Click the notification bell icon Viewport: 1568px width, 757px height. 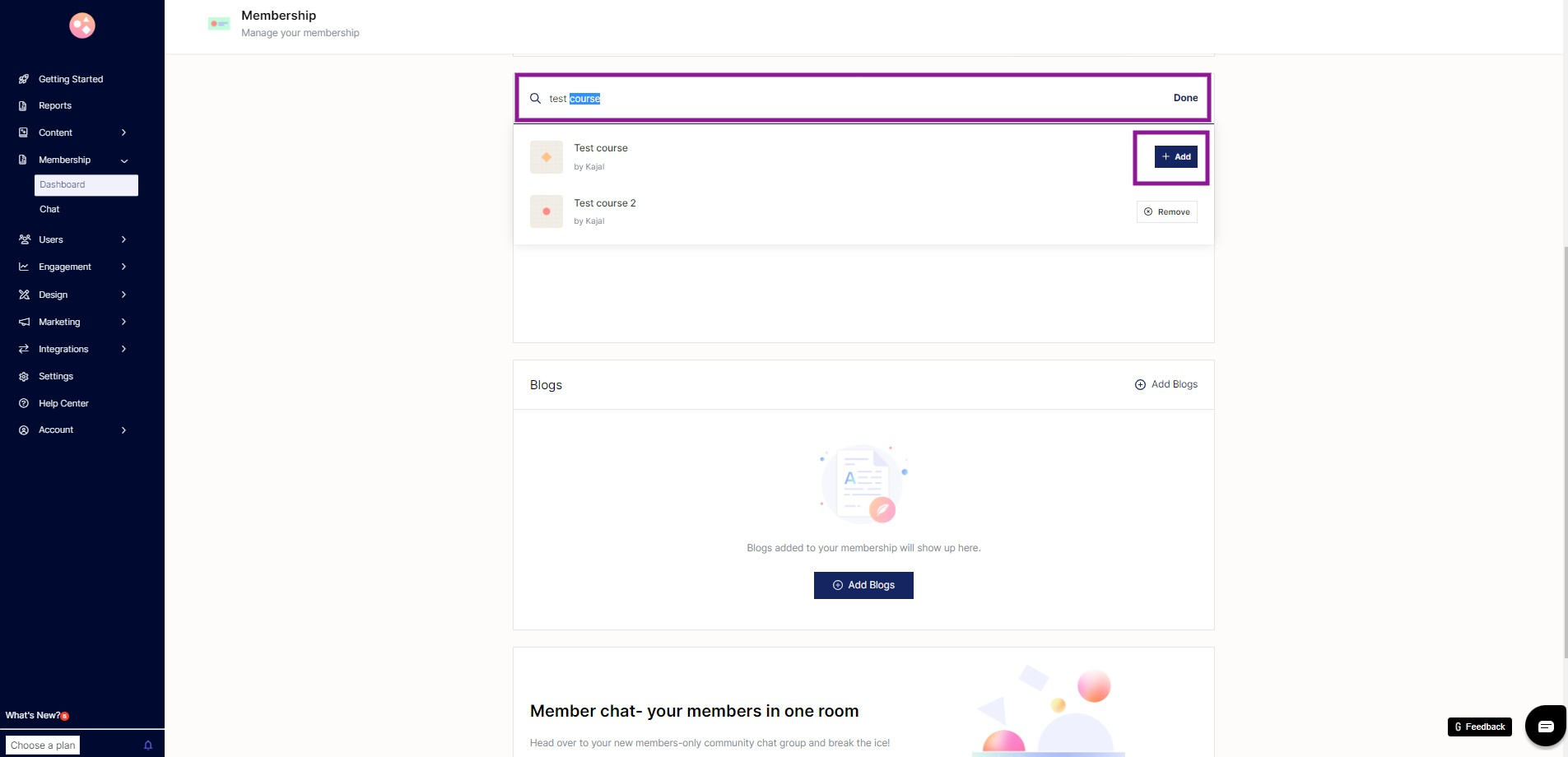(x=148, y=745)
